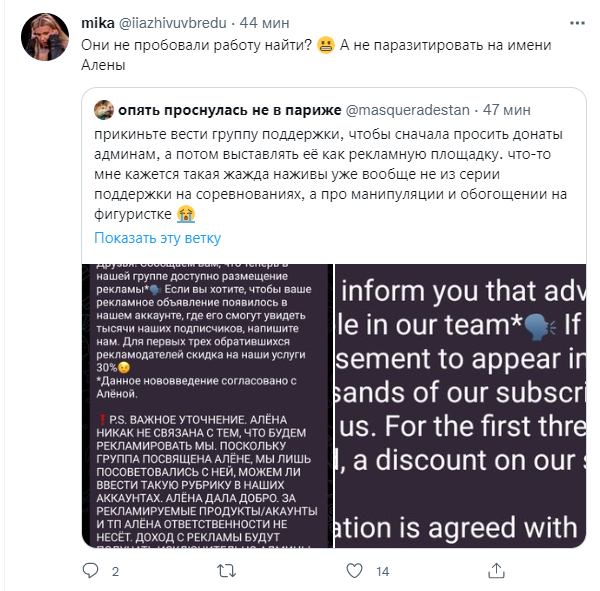Open "опять проснулась не в париже" profile name

[x=228, y=108]
